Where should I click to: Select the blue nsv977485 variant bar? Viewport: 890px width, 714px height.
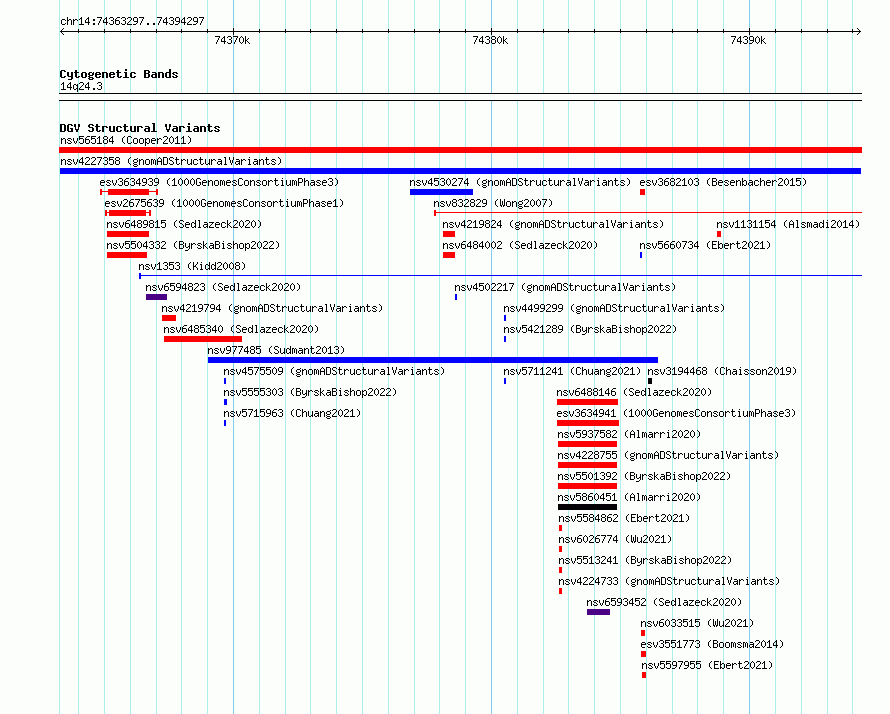click(x=433, y=360)
